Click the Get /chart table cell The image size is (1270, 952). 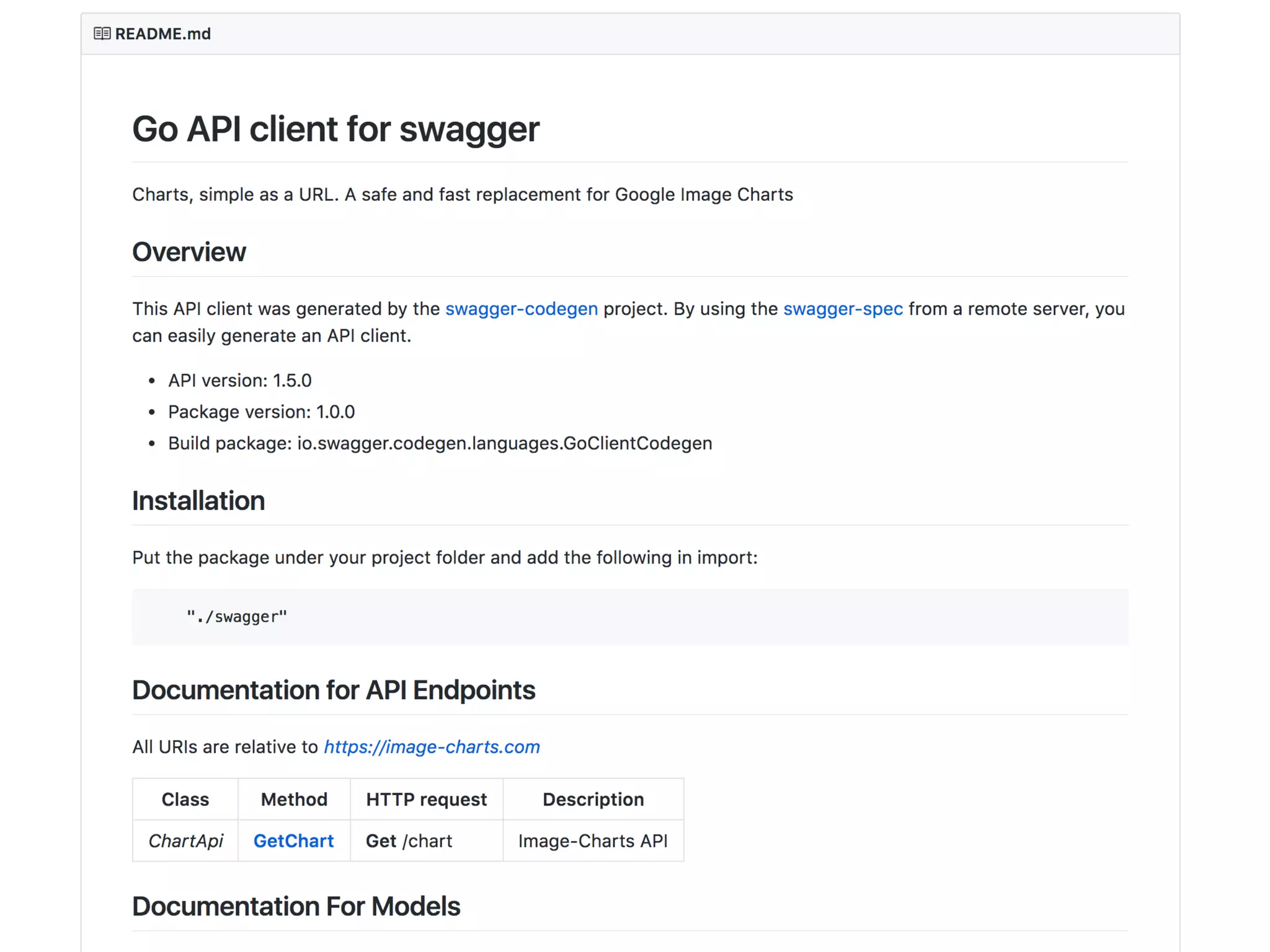pos(409,841)
